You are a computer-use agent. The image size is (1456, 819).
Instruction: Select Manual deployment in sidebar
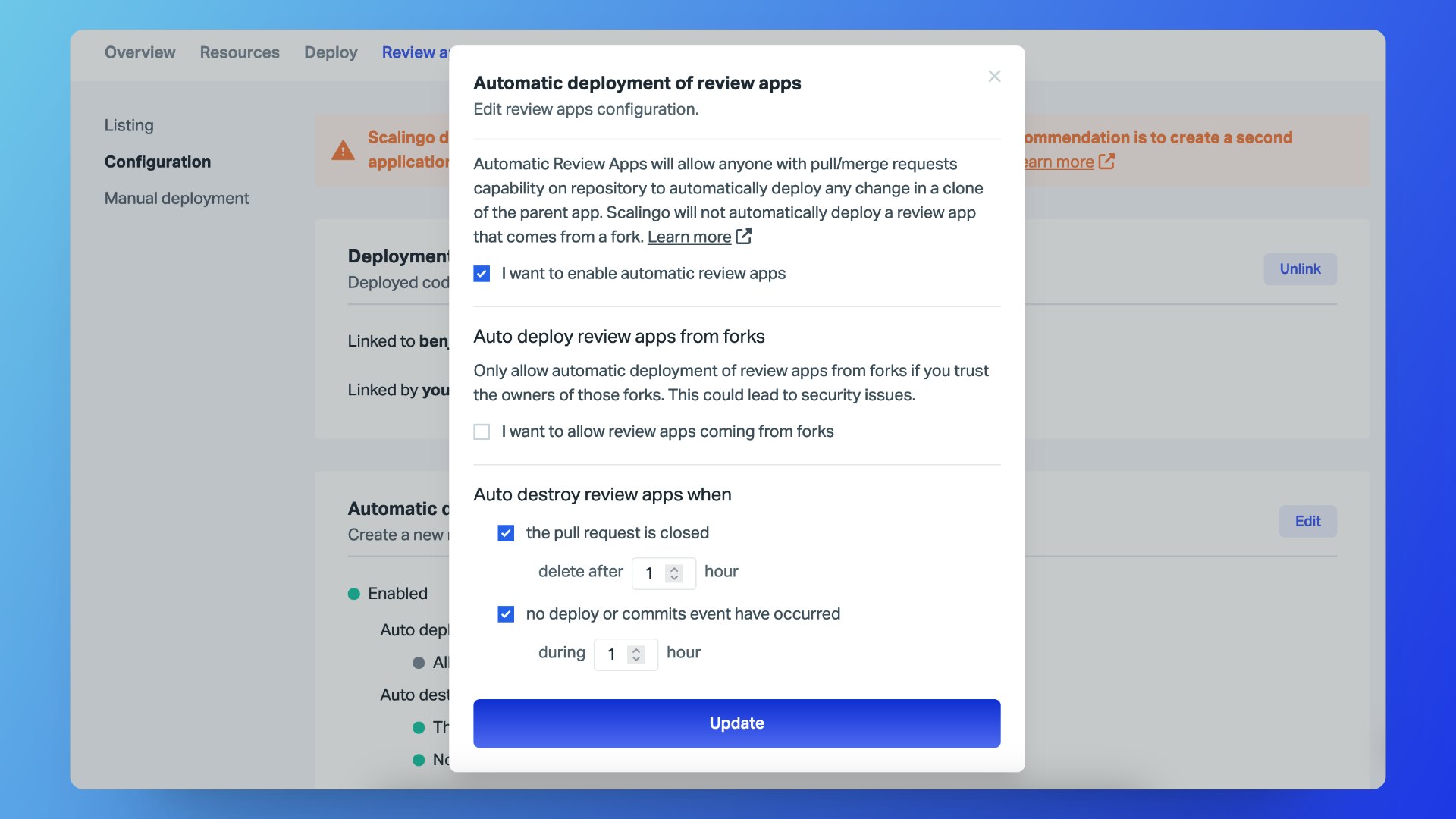click(x=177, y=198)
